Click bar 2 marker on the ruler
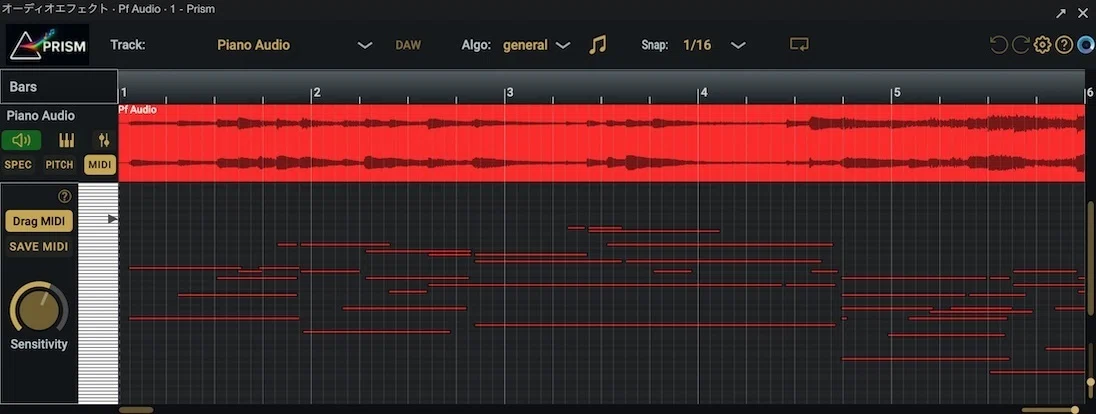Screen dimensions: 1096x414 316,92
